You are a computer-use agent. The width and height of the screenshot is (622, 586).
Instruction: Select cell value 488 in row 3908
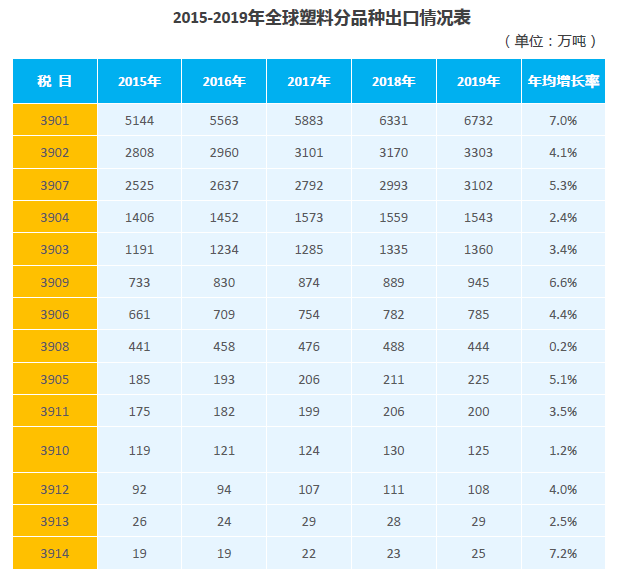coord(394,346)
